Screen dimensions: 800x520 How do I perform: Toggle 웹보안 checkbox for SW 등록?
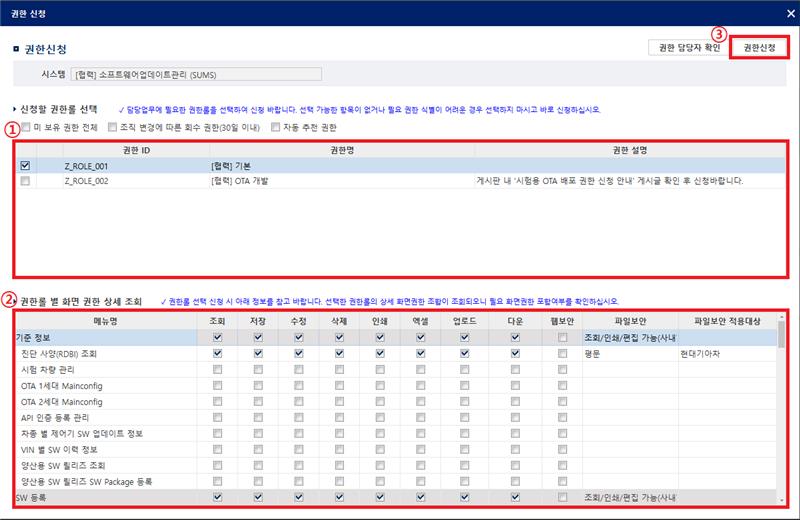[x=562, y=497]
